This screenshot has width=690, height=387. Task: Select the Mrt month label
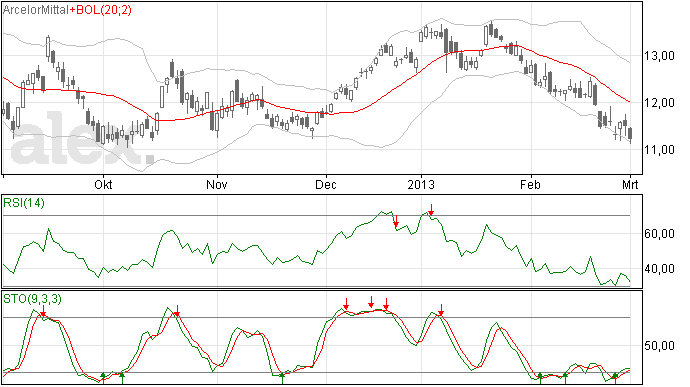click(630, 184)
